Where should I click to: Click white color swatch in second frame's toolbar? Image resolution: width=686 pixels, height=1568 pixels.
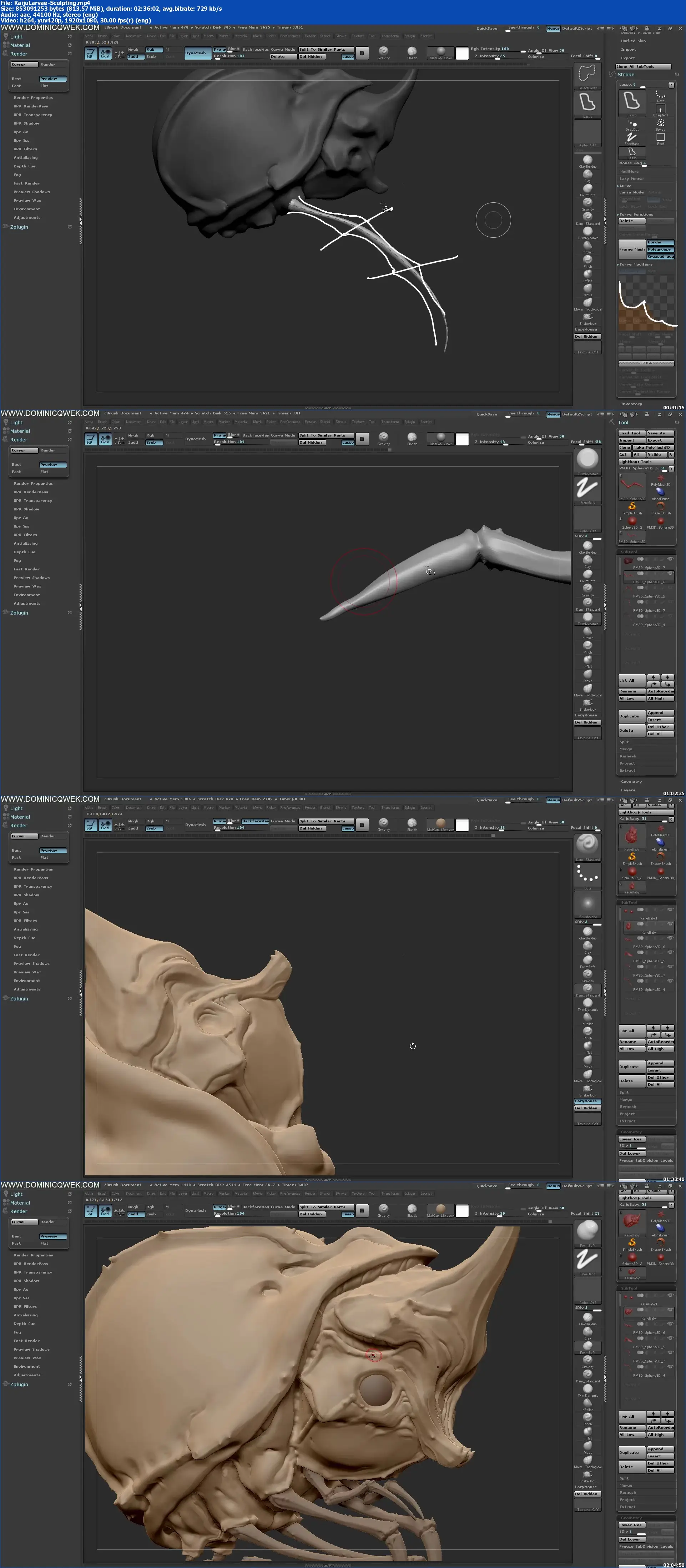[462, 439]
